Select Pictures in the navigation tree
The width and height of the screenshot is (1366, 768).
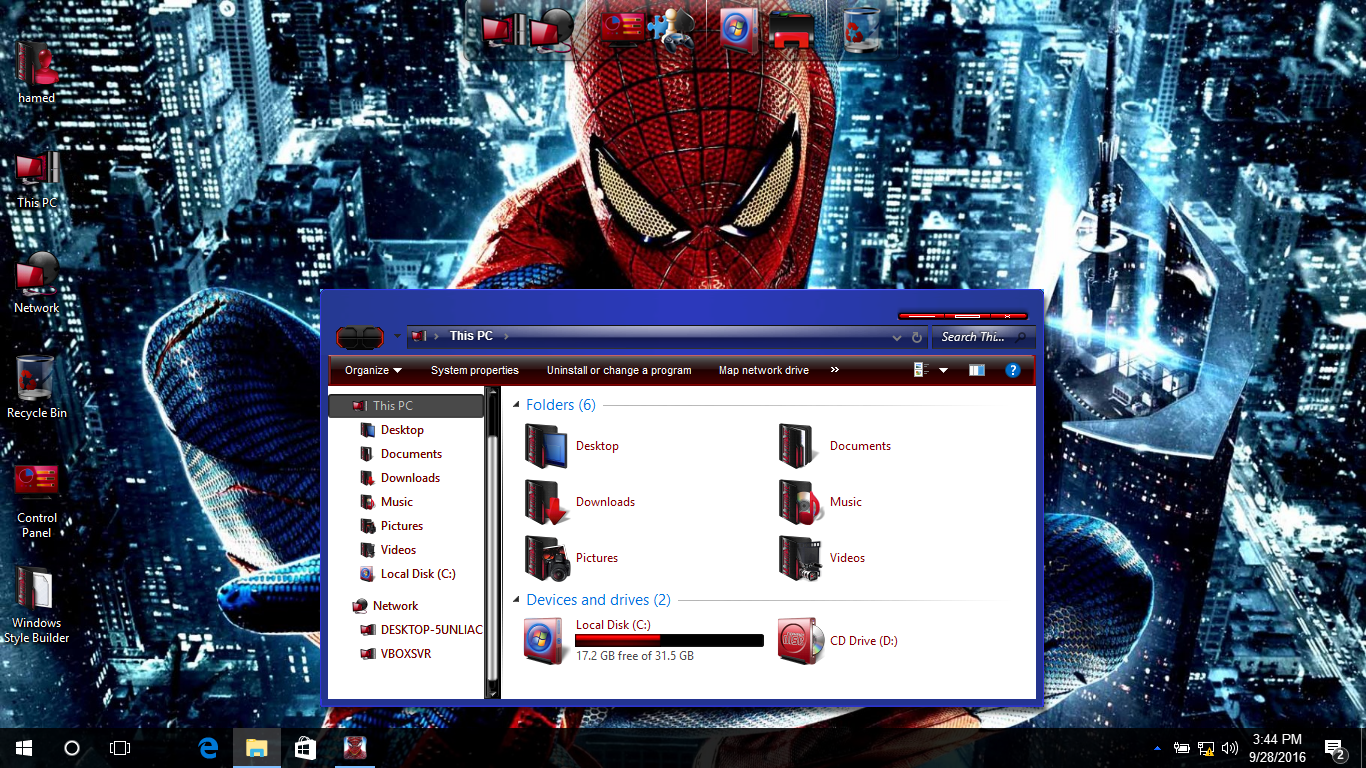click(x=401, y=526)
